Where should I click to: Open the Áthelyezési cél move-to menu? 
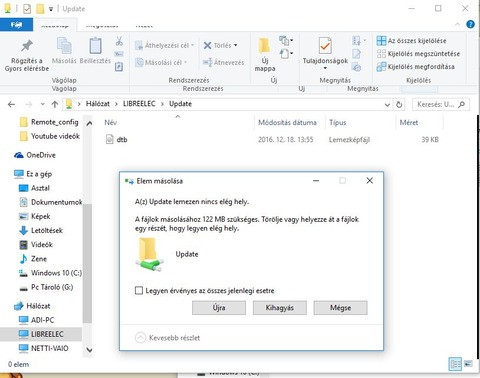(164, 45)
